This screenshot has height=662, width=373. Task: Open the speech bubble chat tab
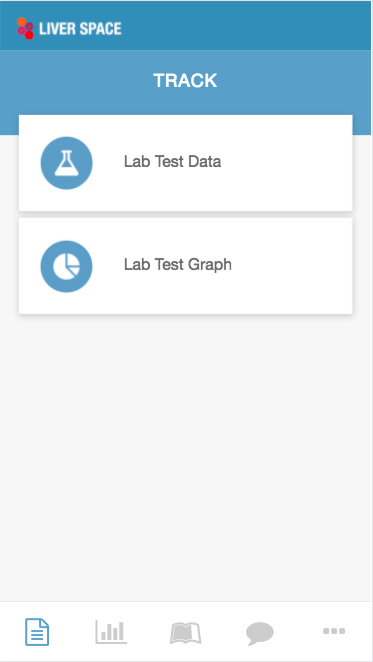pyautogui.click(x=260, y=633)
